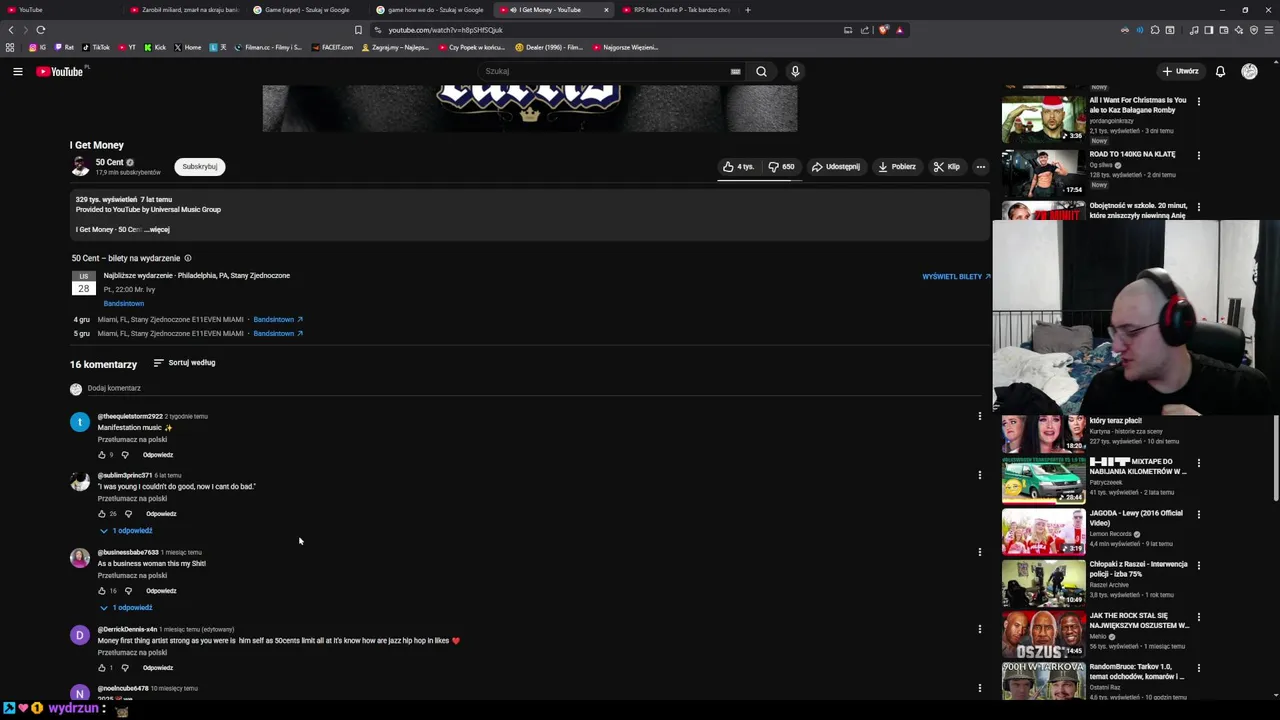Open the YouTube guide hamburger menu
This screenshot has height=720, width=1280.
[17, 71]
